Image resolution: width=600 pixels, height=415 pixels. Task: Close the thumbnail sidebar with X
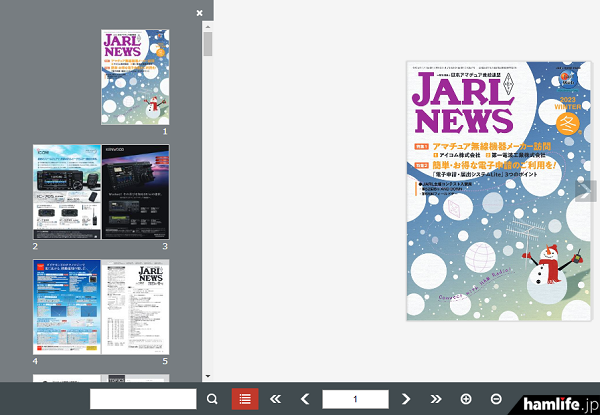(x=199, y=13)
